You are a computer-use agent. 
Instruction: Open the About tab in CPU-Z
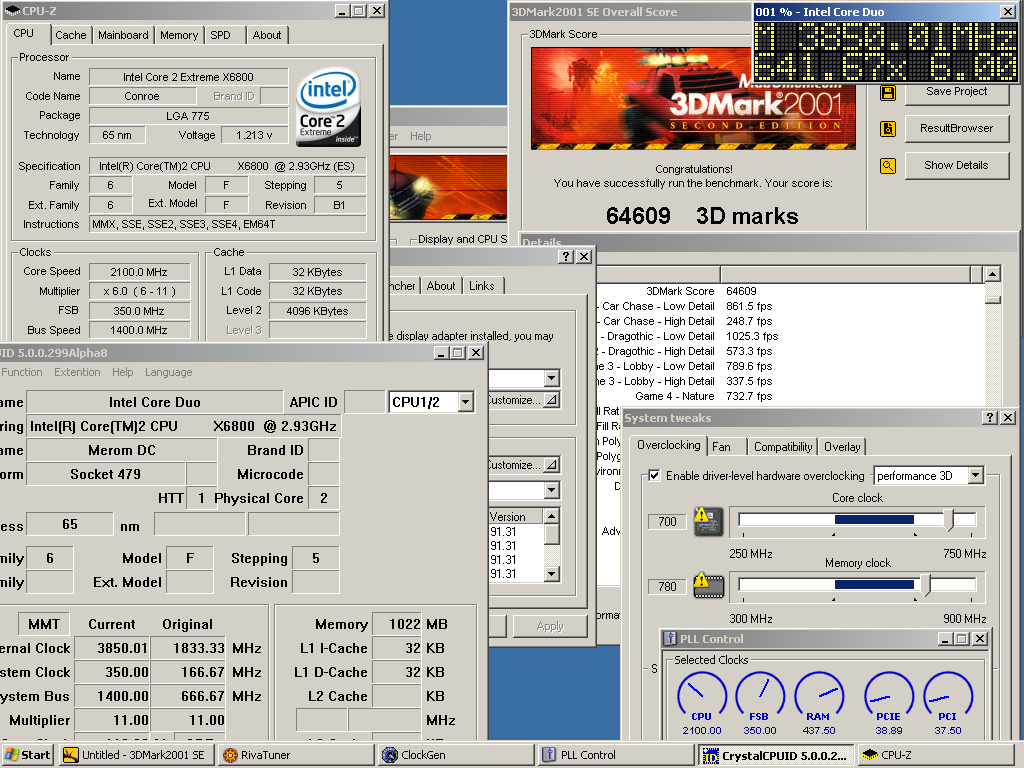tap(267, 35)
